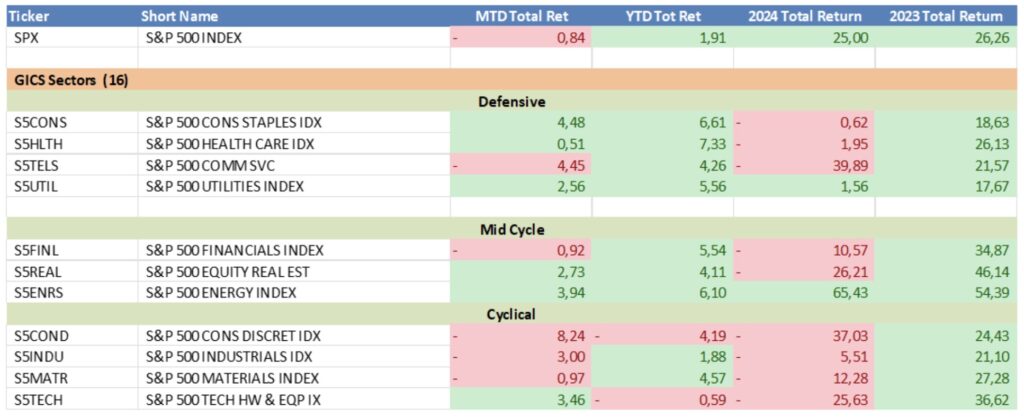This screenshot has height=417, width=1024.
Task: Select the S5TELS ticker cell
Action: (x=38, y=165)
